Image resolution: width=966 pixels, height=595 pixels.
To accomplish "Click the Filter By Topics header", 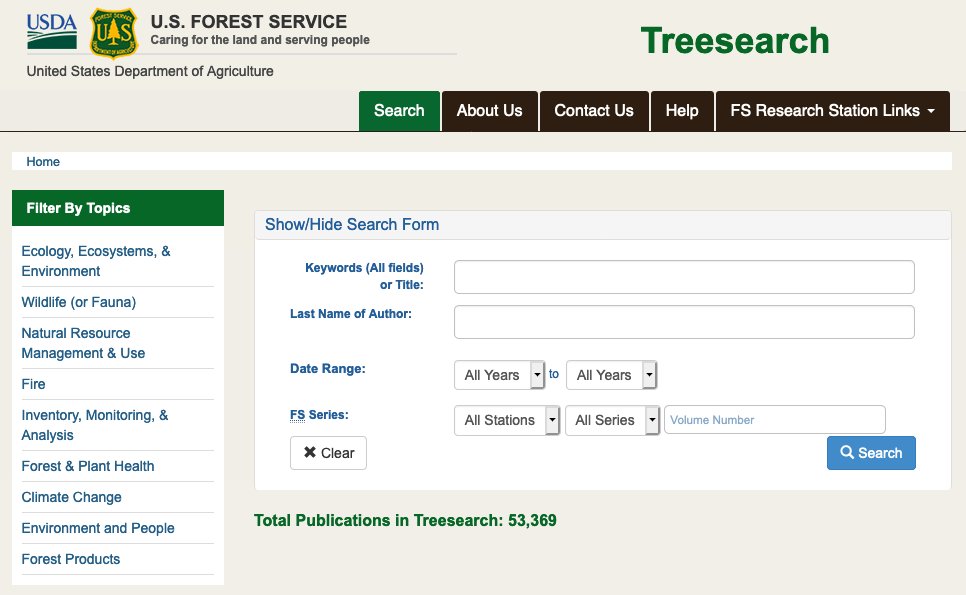I will coord(118,208).
